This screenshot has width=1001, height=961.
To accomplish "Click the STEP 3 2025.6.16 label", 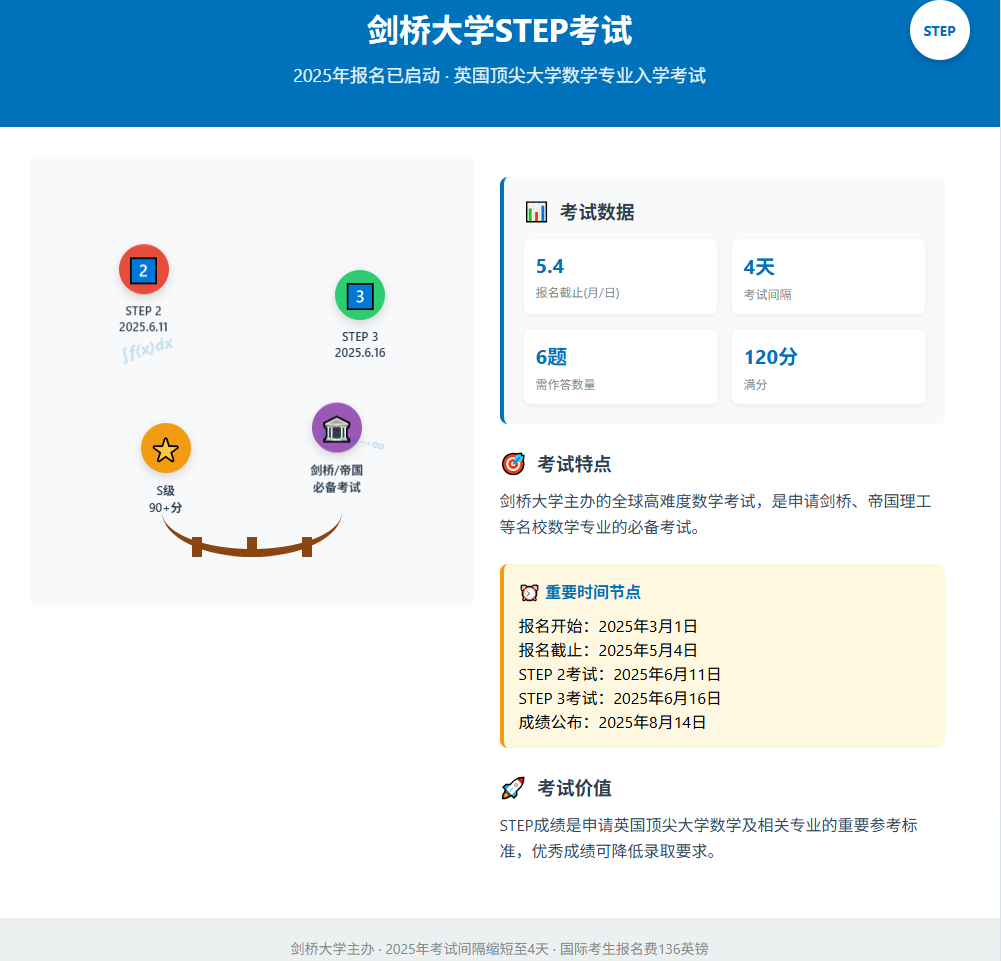I will 360,345.
